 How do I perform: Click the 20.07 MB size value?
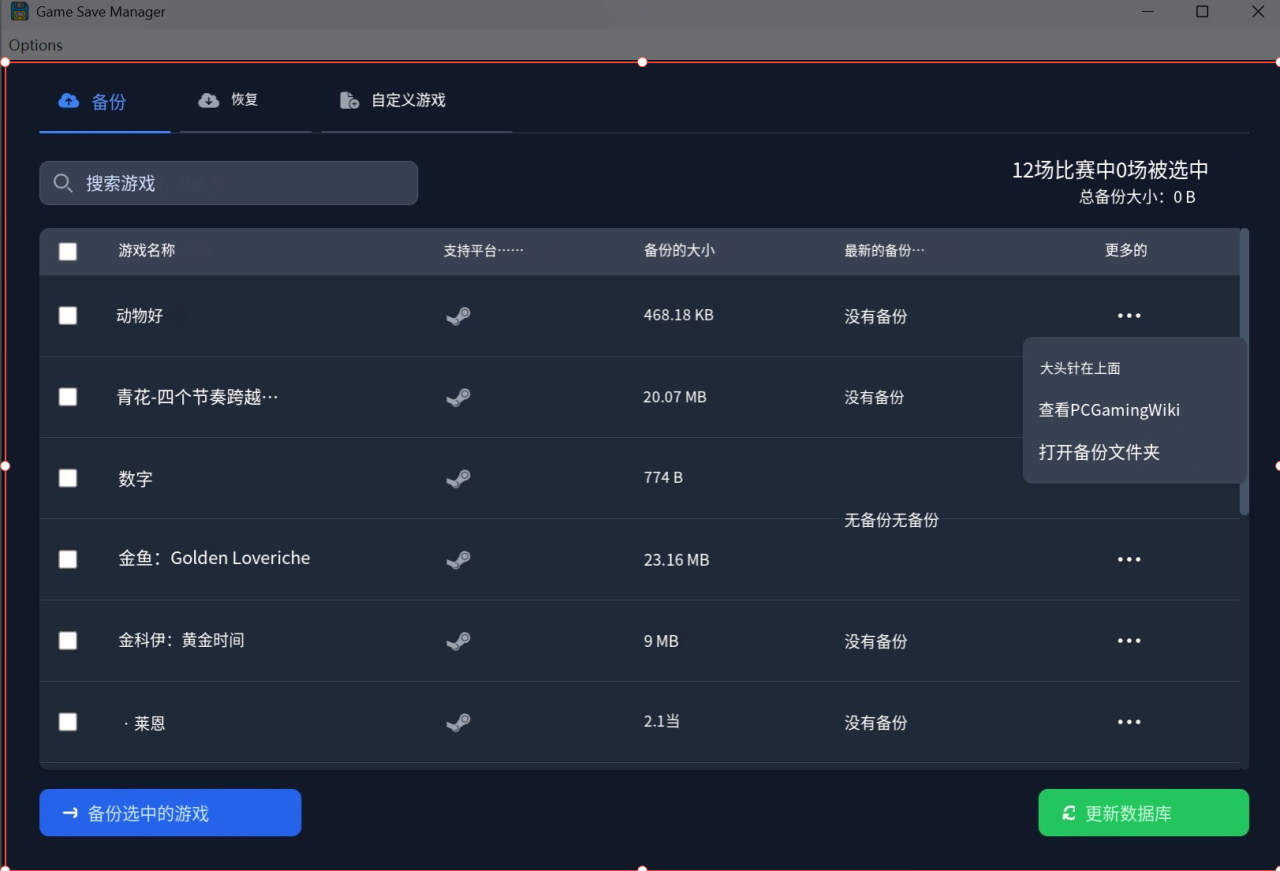675,397
